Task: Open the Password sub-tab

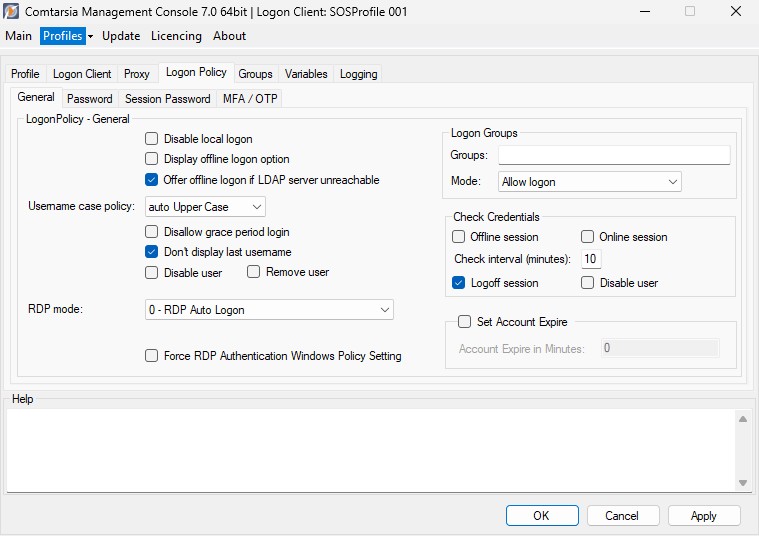Action: coord(90,99)
